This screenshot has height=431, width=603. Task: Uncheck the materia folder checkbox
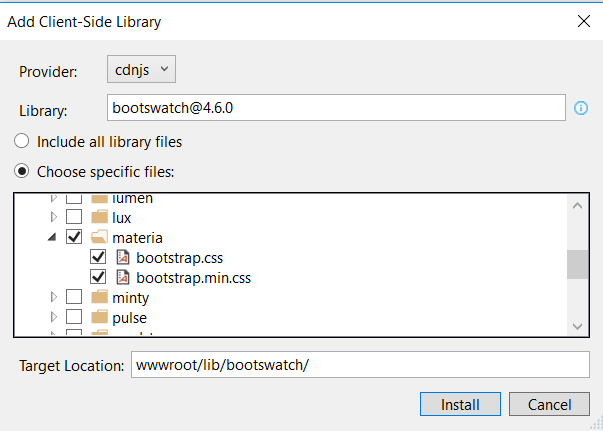point(74,237)
